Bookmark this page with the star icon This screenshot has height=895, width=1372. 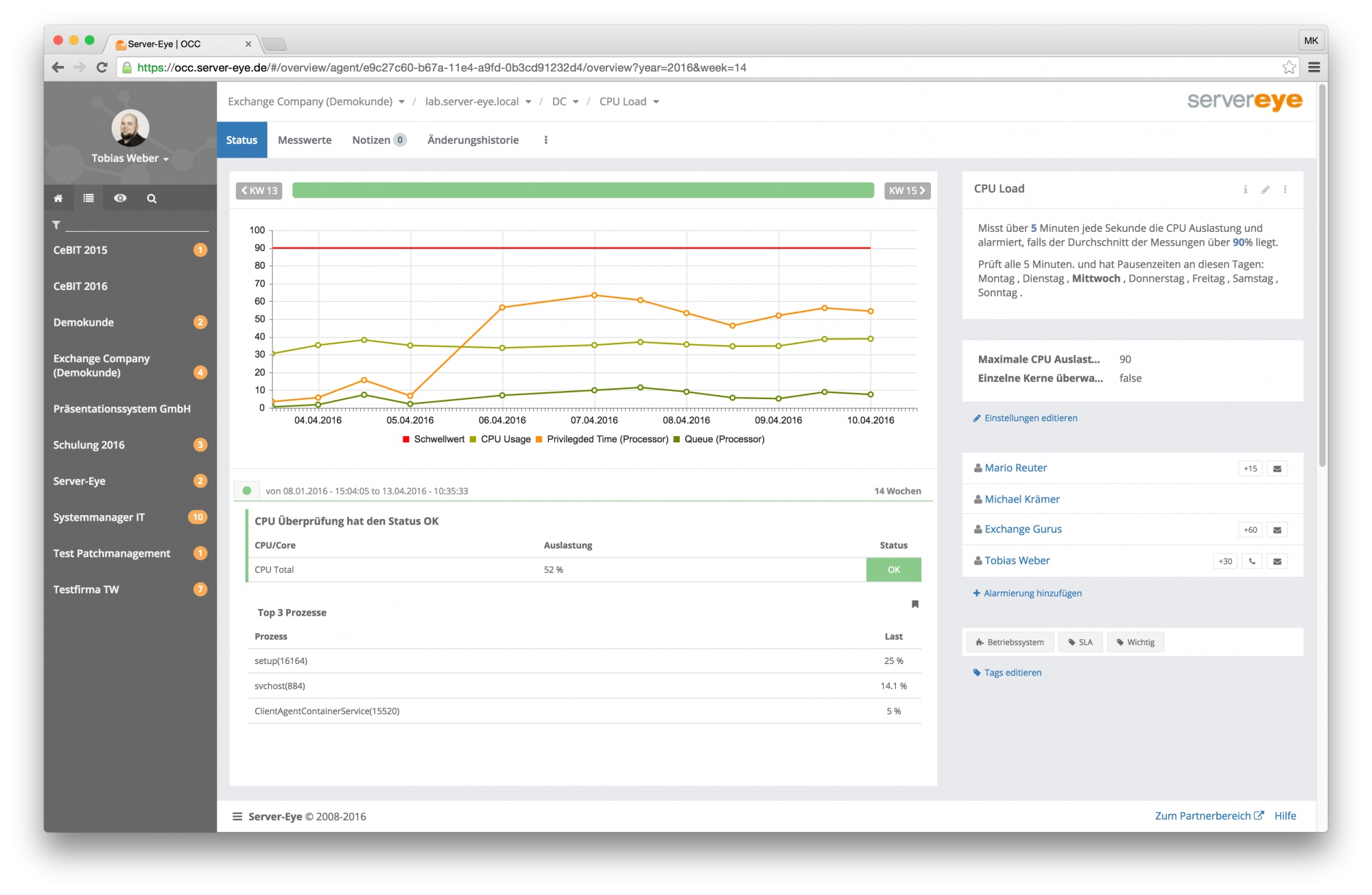click(x=1289, y=67)
